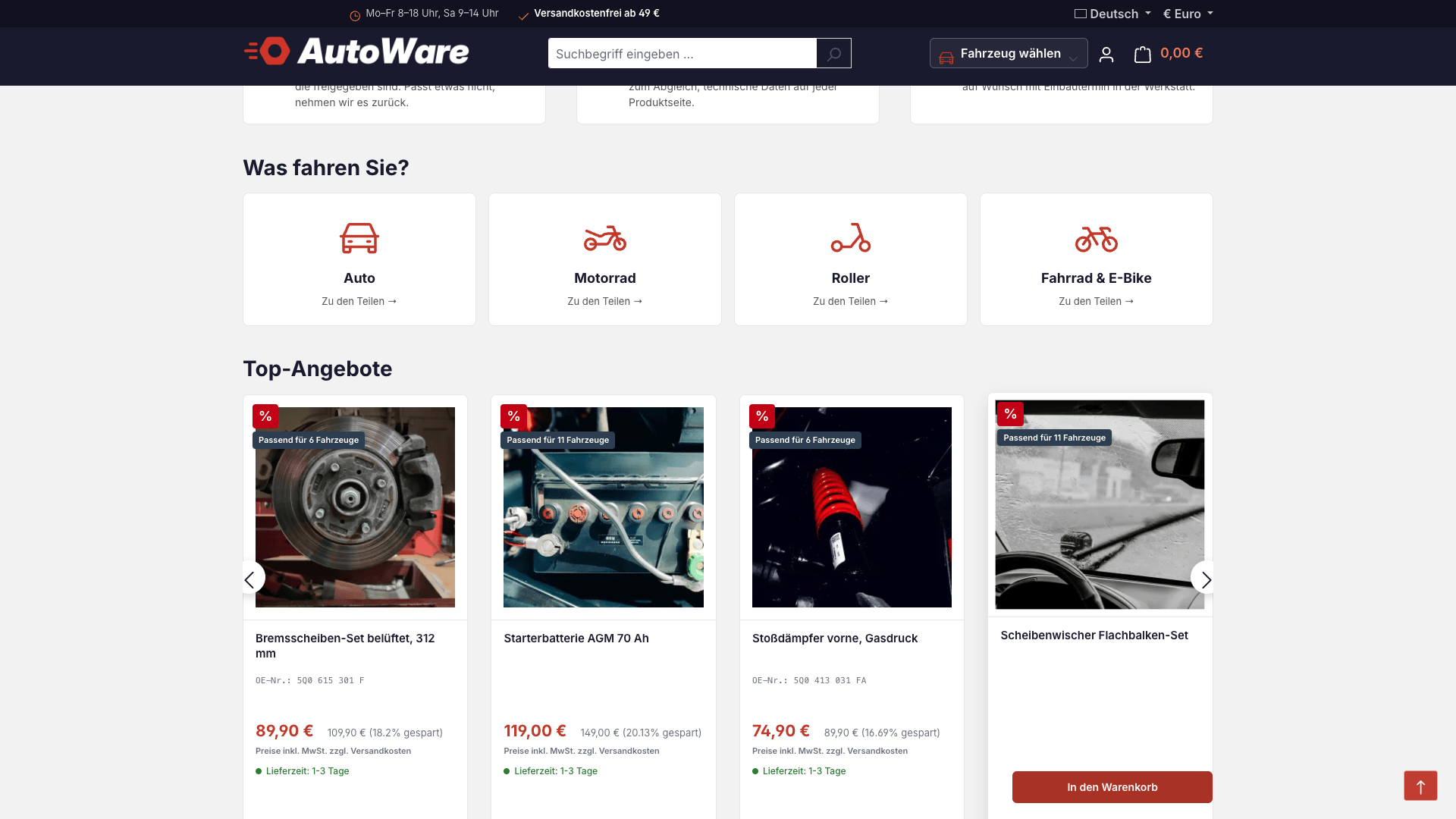The image size is (1456, 819).
Task: Open the user account icon
Action: coord(1106,54)
